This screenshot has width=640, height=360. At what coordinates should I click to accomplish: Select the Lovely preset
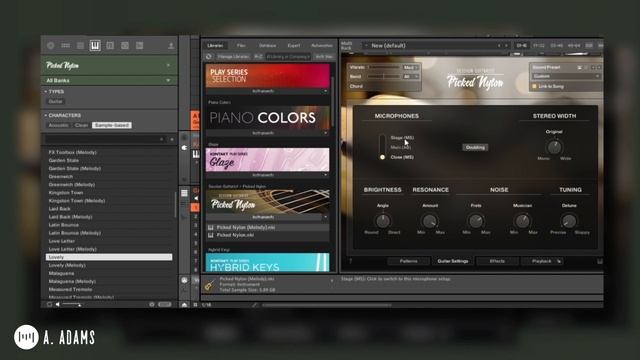coord(109,257)
